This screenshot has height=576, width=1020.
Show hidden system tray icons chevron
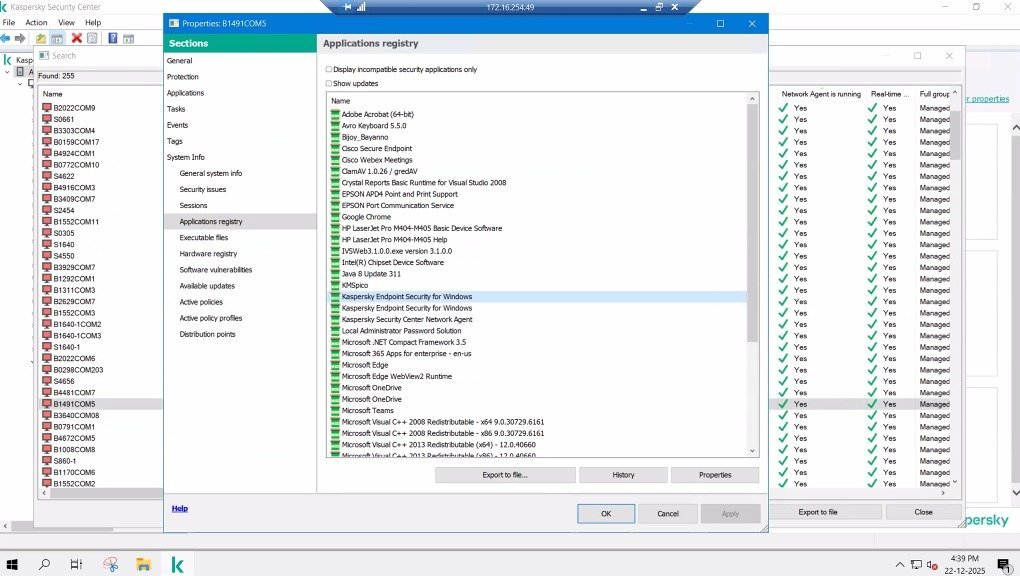pos(900,565)
